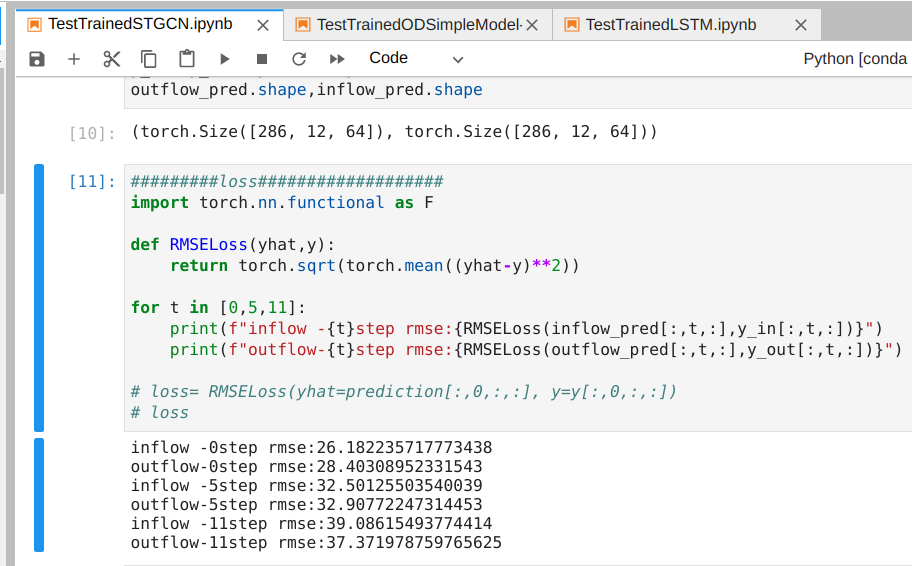Click the Save notebook icon

[37, 59]
